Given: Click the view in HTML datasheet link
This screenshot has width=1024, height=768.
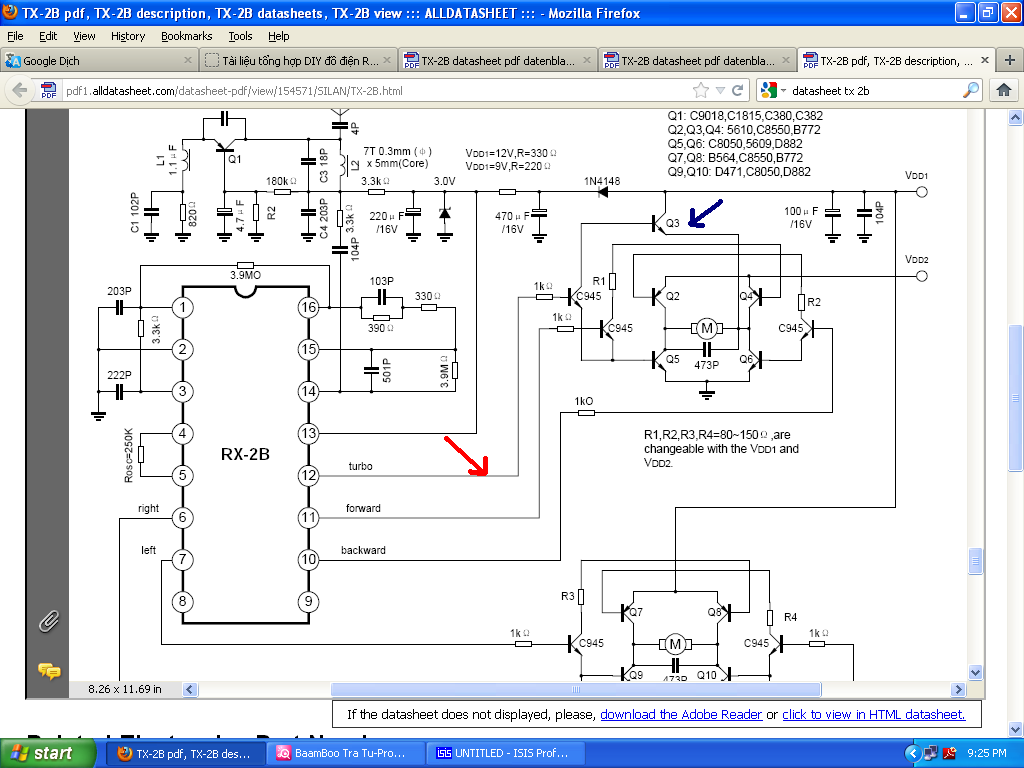Looking at the screenshot, I should 874,714.
